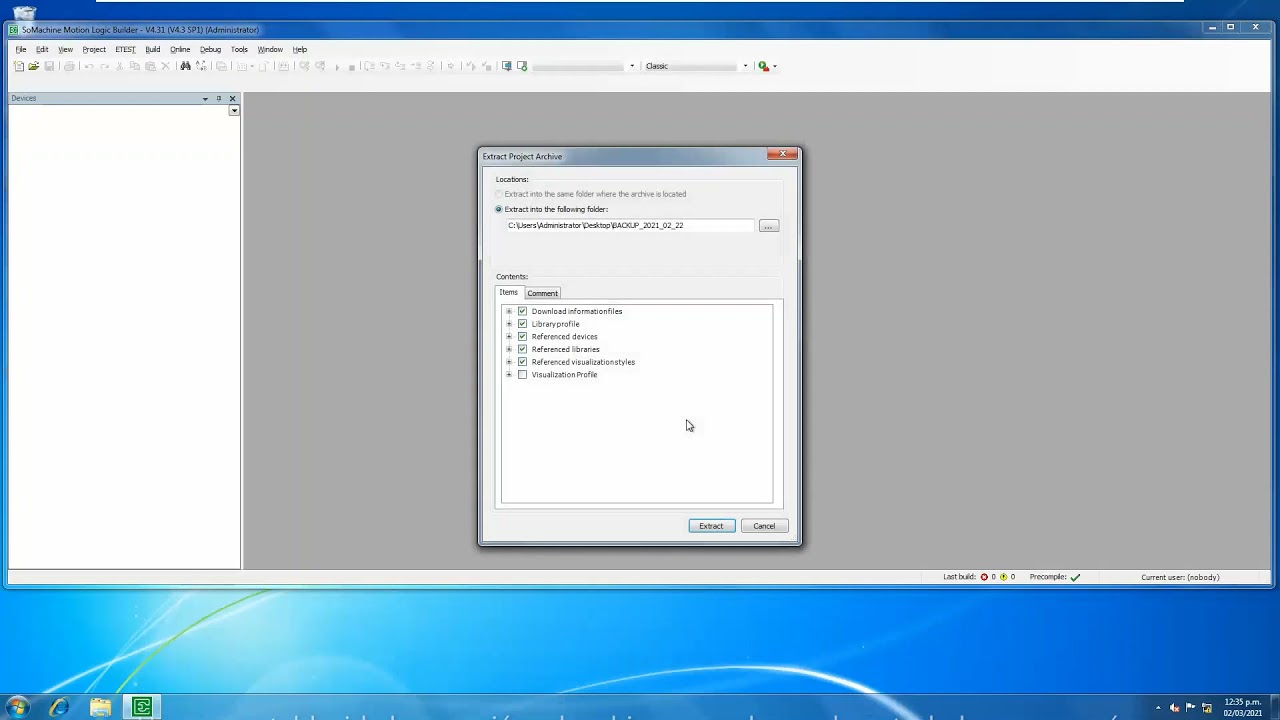Open the Action Center flag icon
Viewport: 1280px width, 720px height.
tap(1191, 708)
